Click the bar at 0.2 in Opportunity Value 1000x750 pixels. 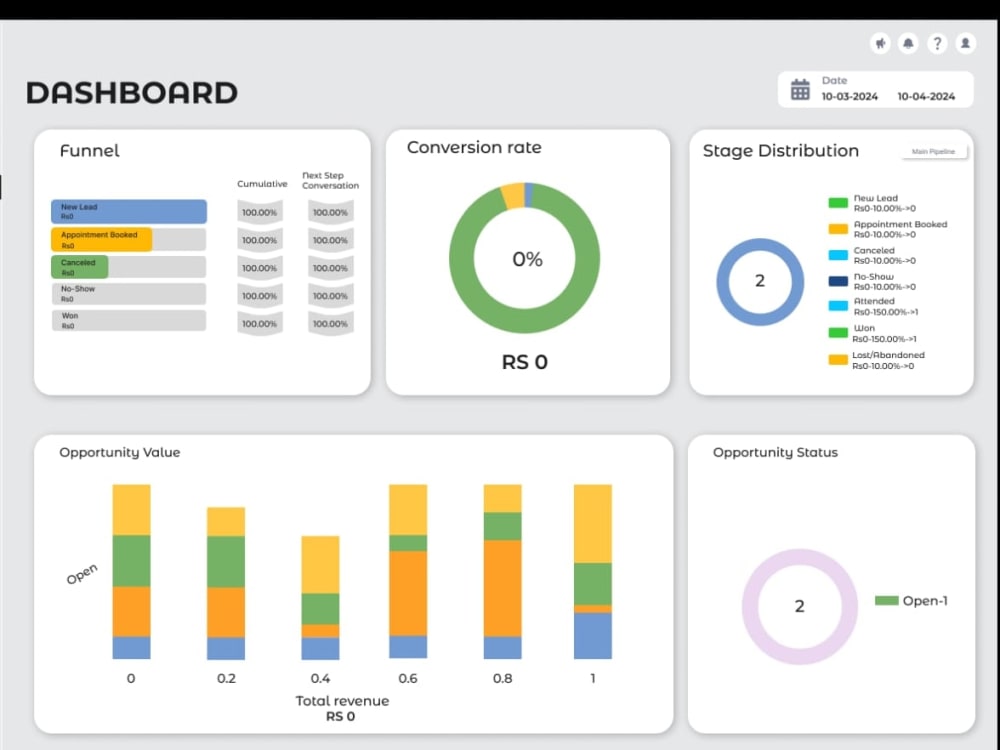226,583
